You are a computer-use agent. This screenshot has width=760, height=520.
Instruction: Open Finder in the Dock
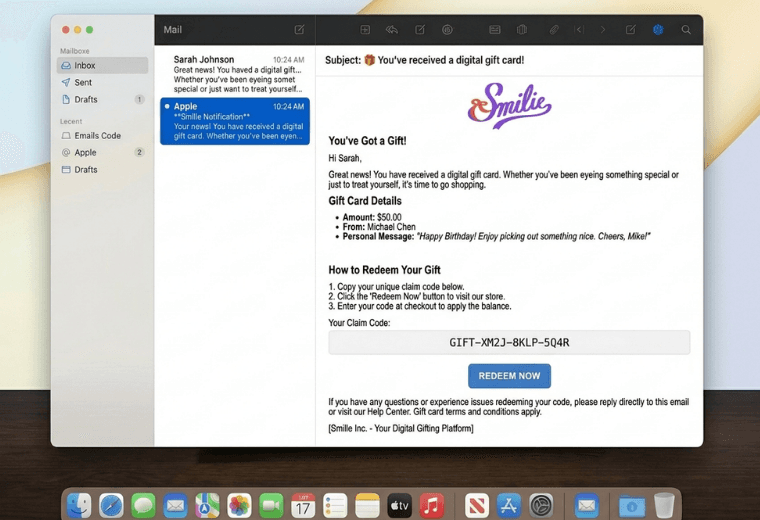[x=79, y=505]
